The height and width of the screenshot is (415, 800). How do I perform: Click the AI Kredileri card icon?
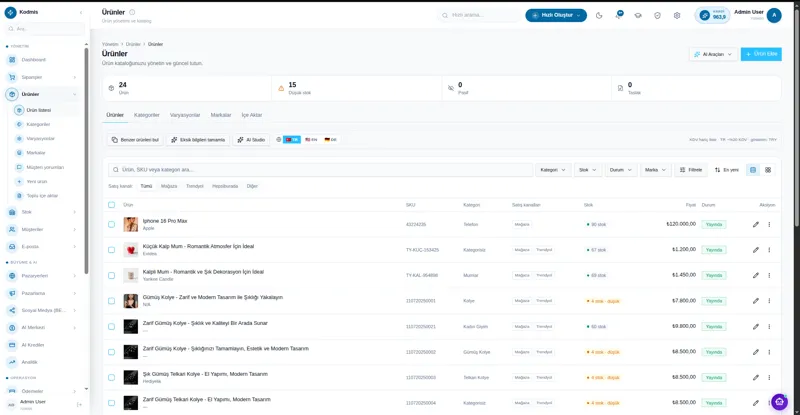pos(12,345)
